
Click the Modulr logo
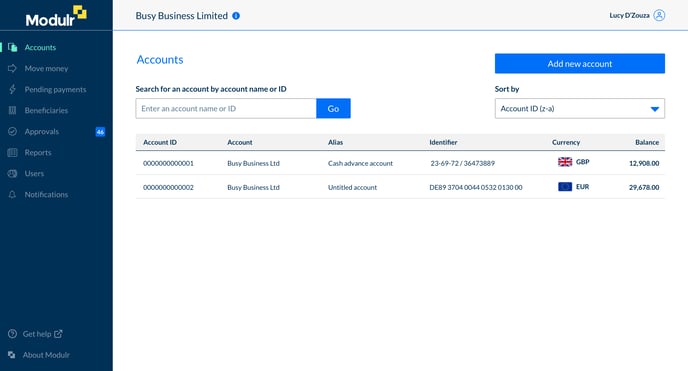point(56,16)
